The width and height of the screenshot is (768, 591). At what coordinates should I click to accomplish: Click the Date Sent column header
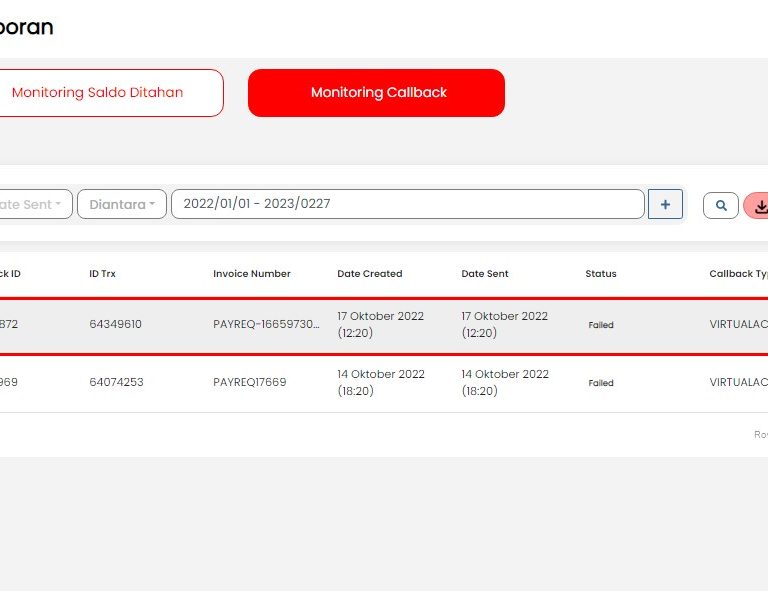click(x=485, y=274)
